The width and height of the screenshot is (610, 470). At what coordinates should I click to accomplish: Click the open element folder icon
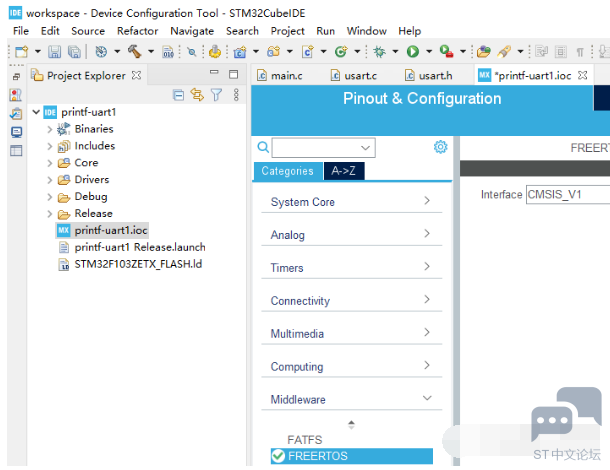(484, 51)
